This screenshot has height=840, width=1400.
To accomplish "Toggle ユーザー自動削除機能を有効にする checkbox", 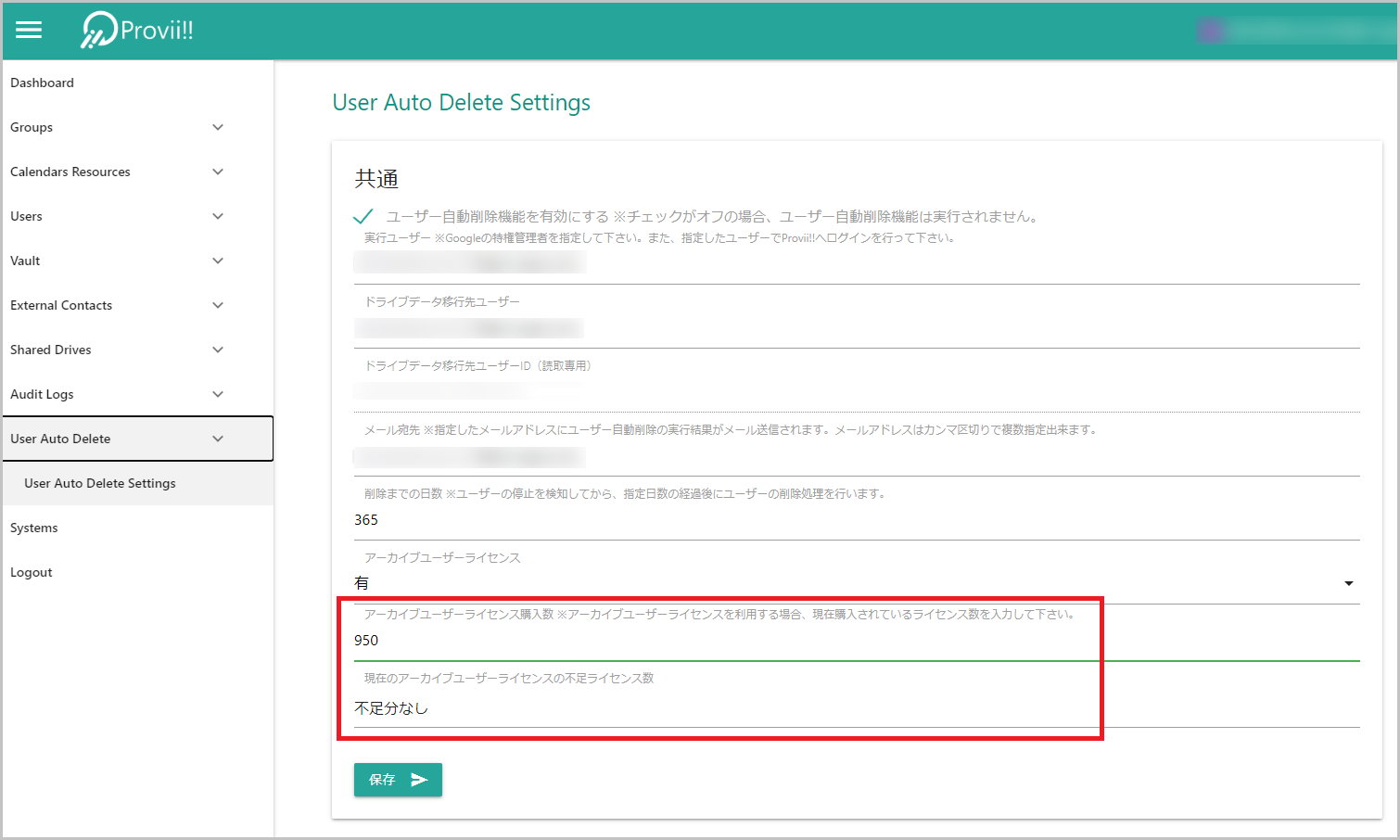I will 363,216.
